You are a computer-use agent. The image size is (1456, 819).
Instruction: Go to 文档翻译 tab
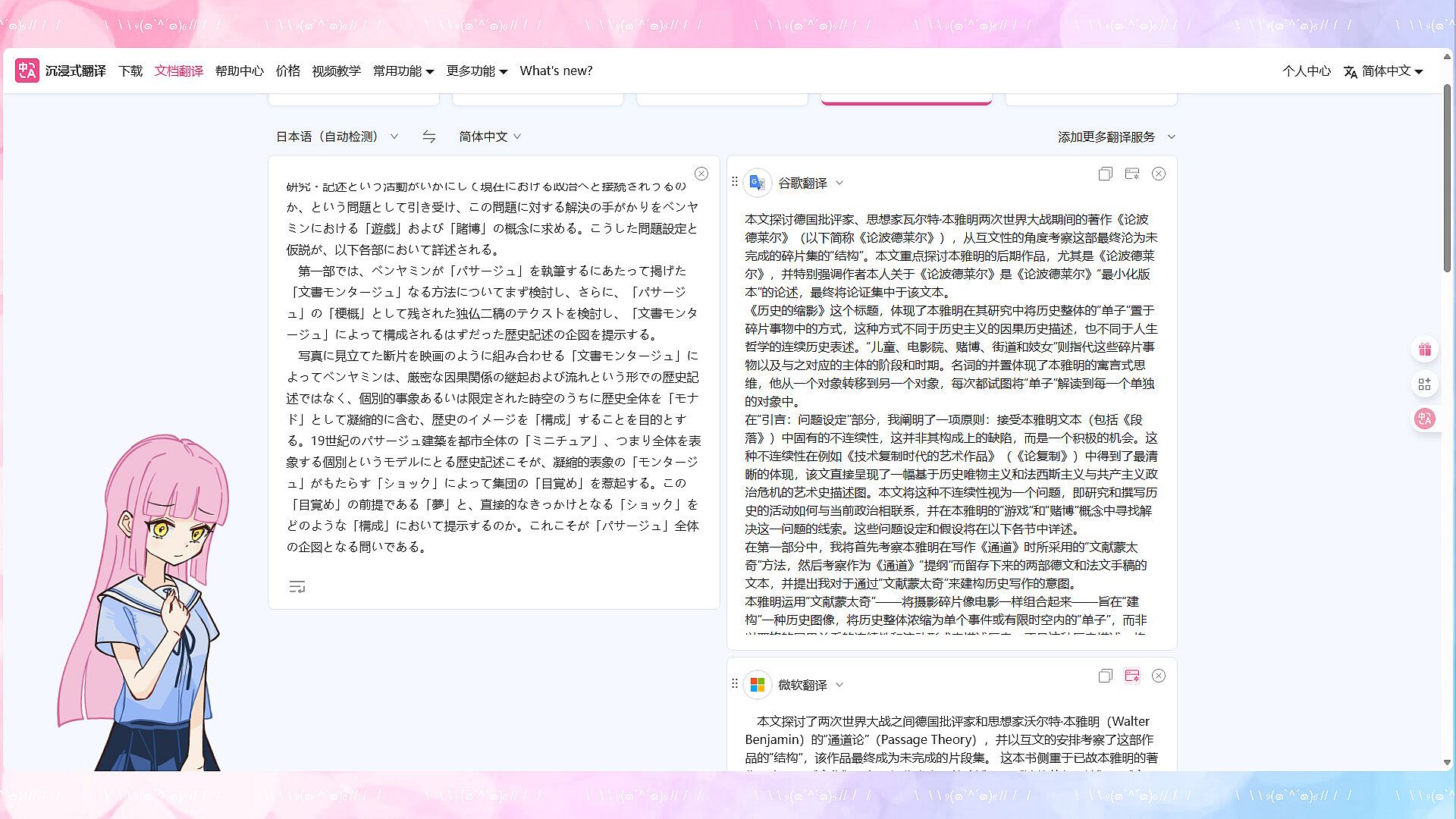pyautogui.click(x=179, y=71)
